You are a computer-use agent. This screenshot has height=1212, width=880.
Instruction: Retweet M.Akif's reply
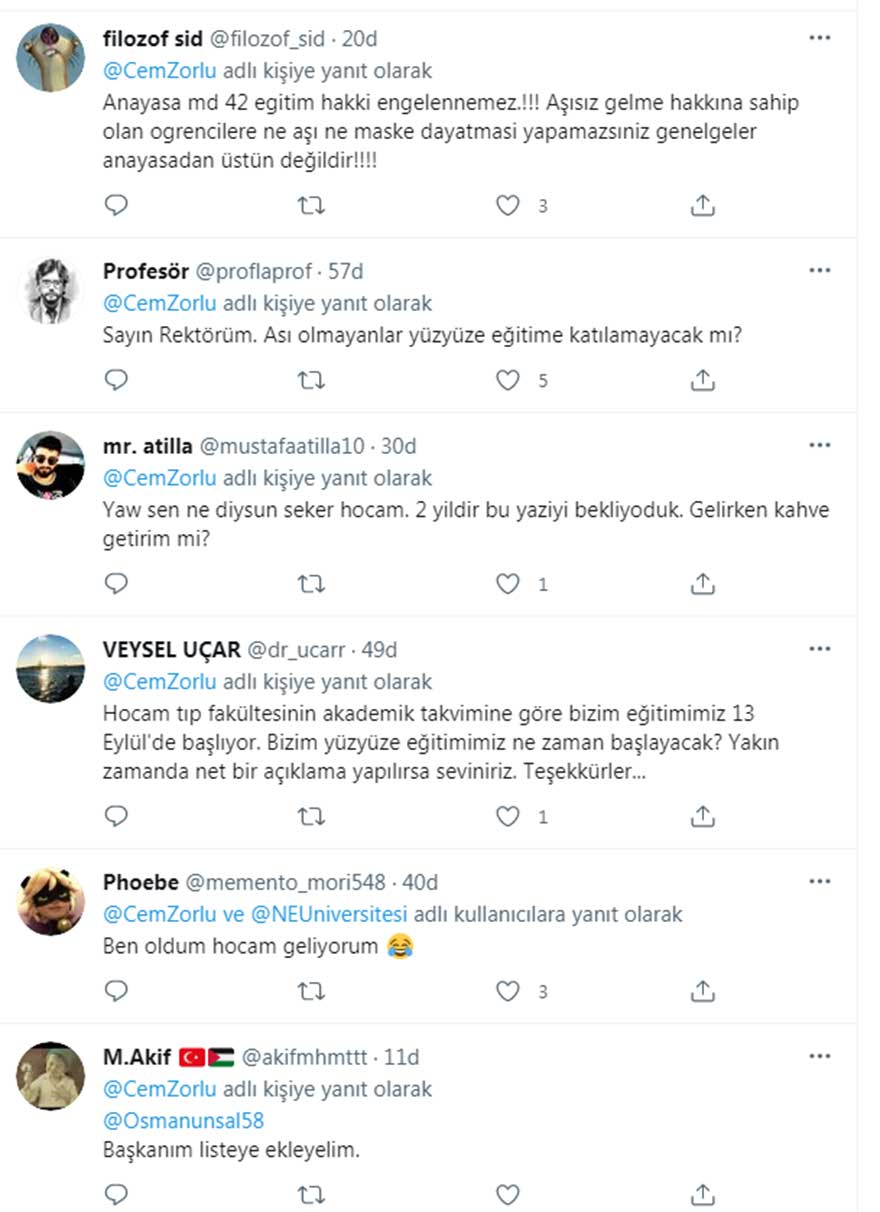(x=312, y=1193)
